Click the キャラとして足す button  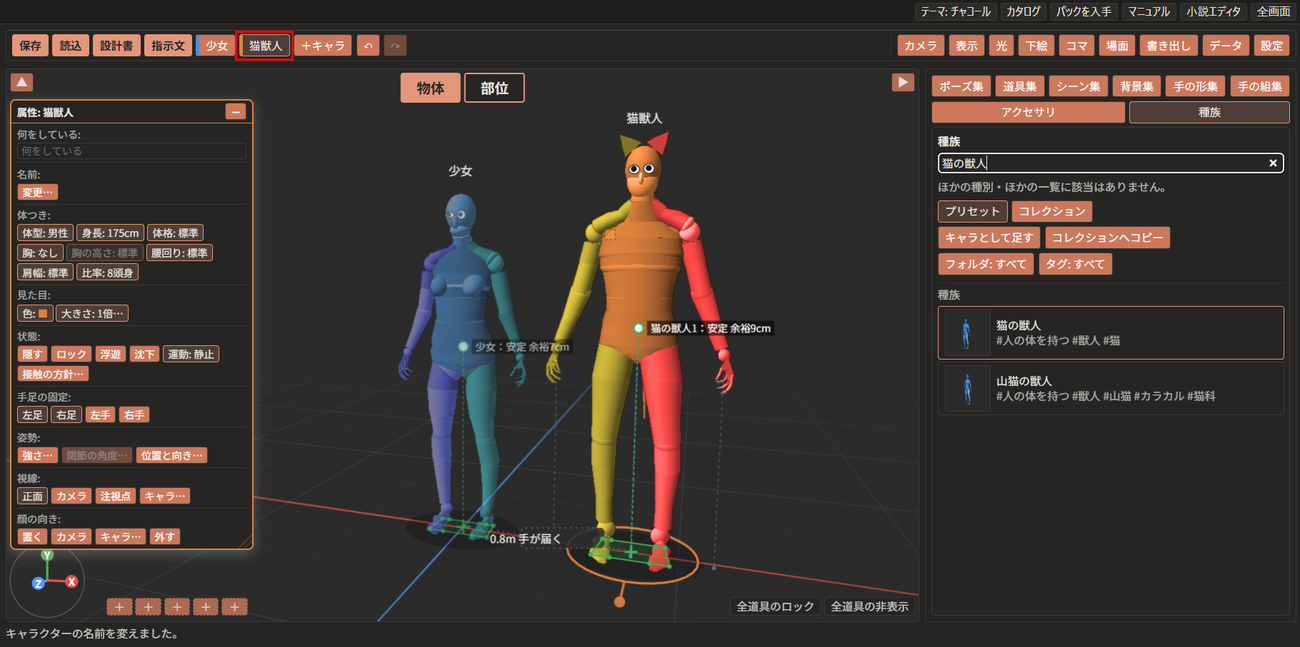[989, 238]
